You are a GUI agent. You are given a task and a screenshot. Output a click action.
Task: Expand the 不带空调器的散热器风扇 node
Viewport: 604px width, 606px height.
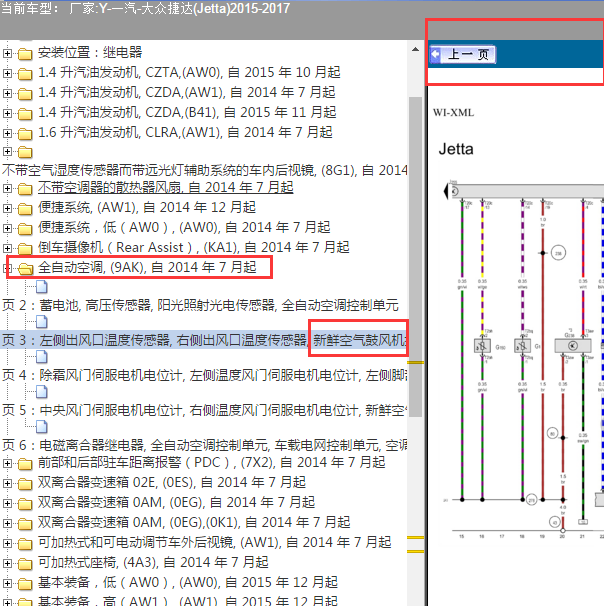[7, 188]
